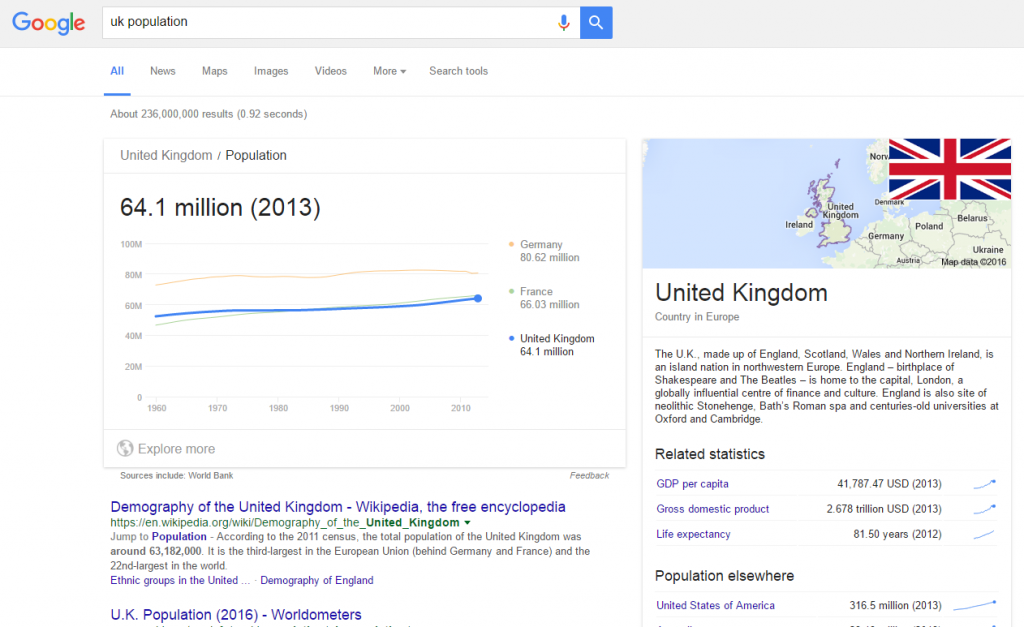The width and height of the screenshot is (1024, 627).
Task: Click the Country in Europe subtitle
Action: 697,317
